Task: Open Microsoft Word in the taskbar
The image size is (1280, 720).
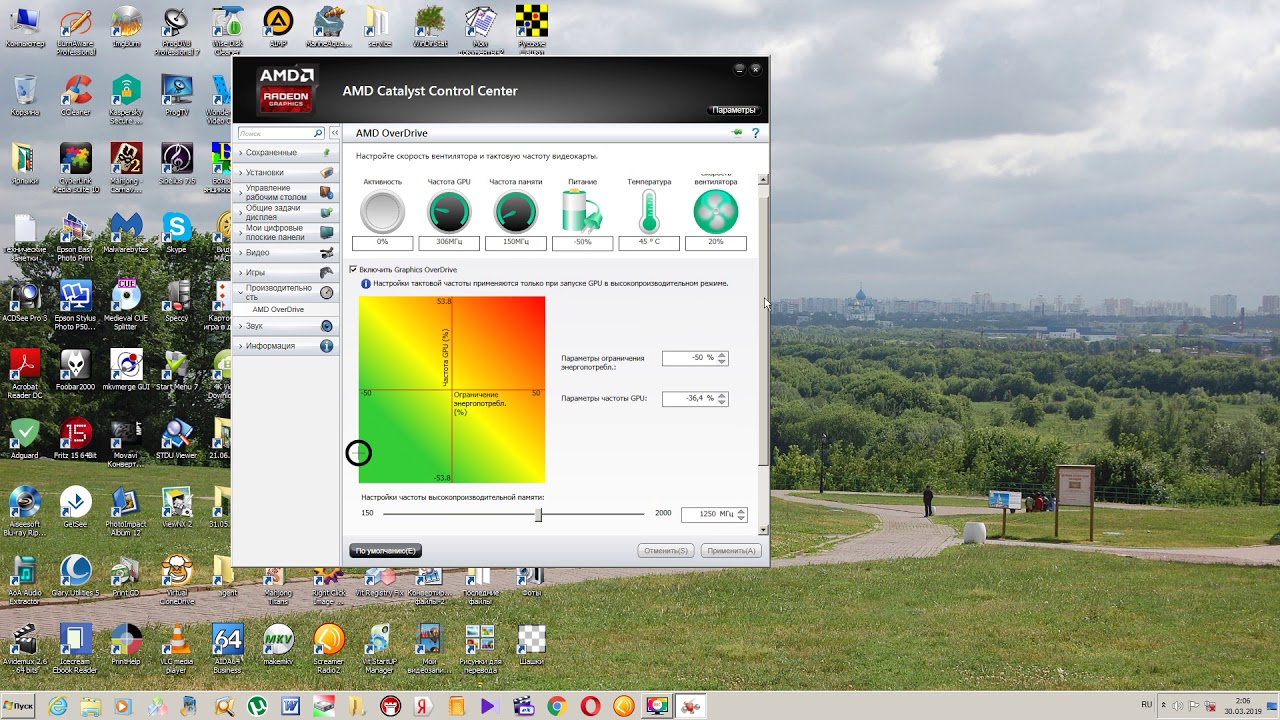Action: click(x=291, y=706)
